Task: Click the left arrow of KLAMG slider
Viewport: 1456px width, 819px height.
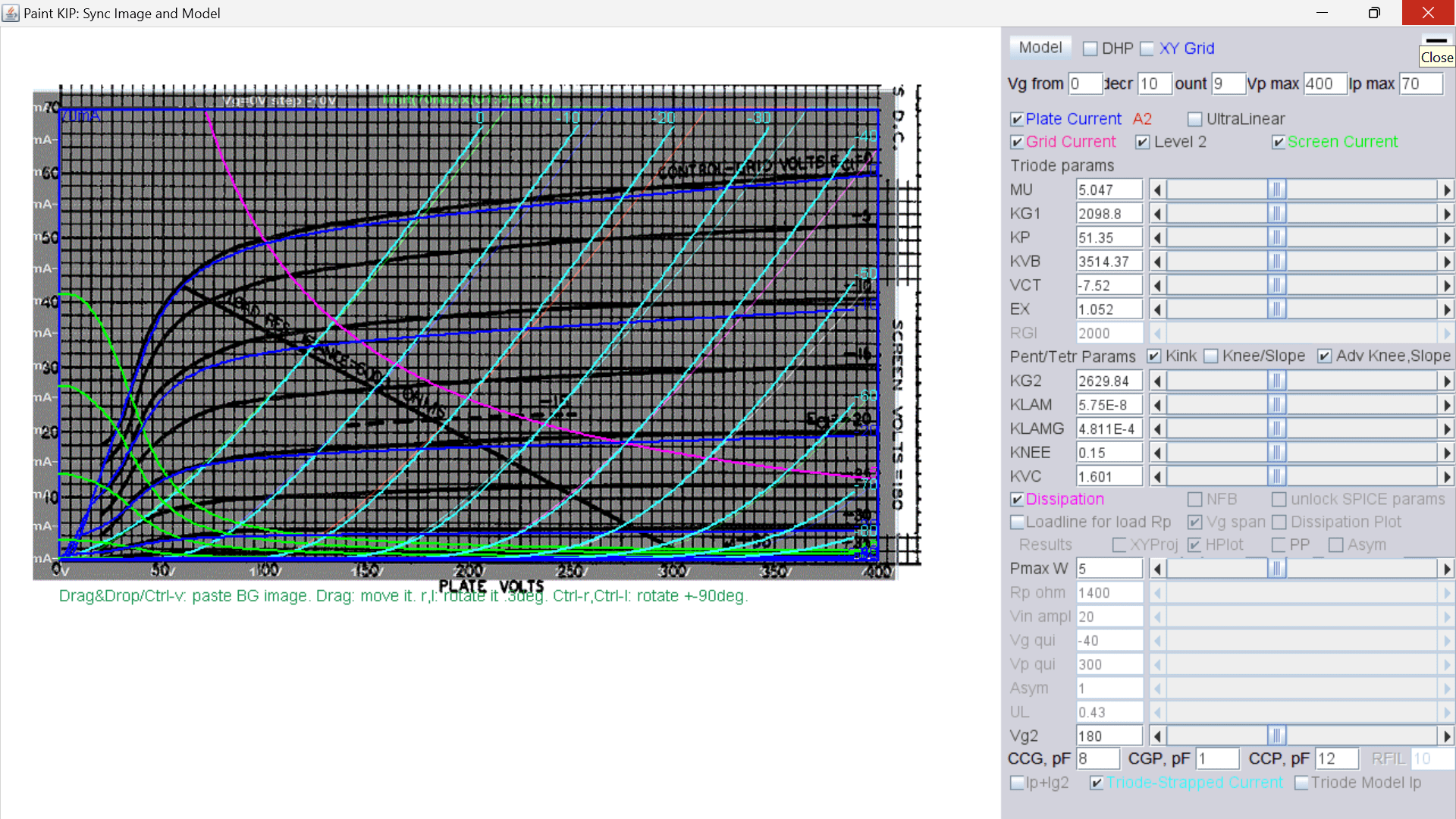Action: pyautogui.click(x=1157, y=428)
